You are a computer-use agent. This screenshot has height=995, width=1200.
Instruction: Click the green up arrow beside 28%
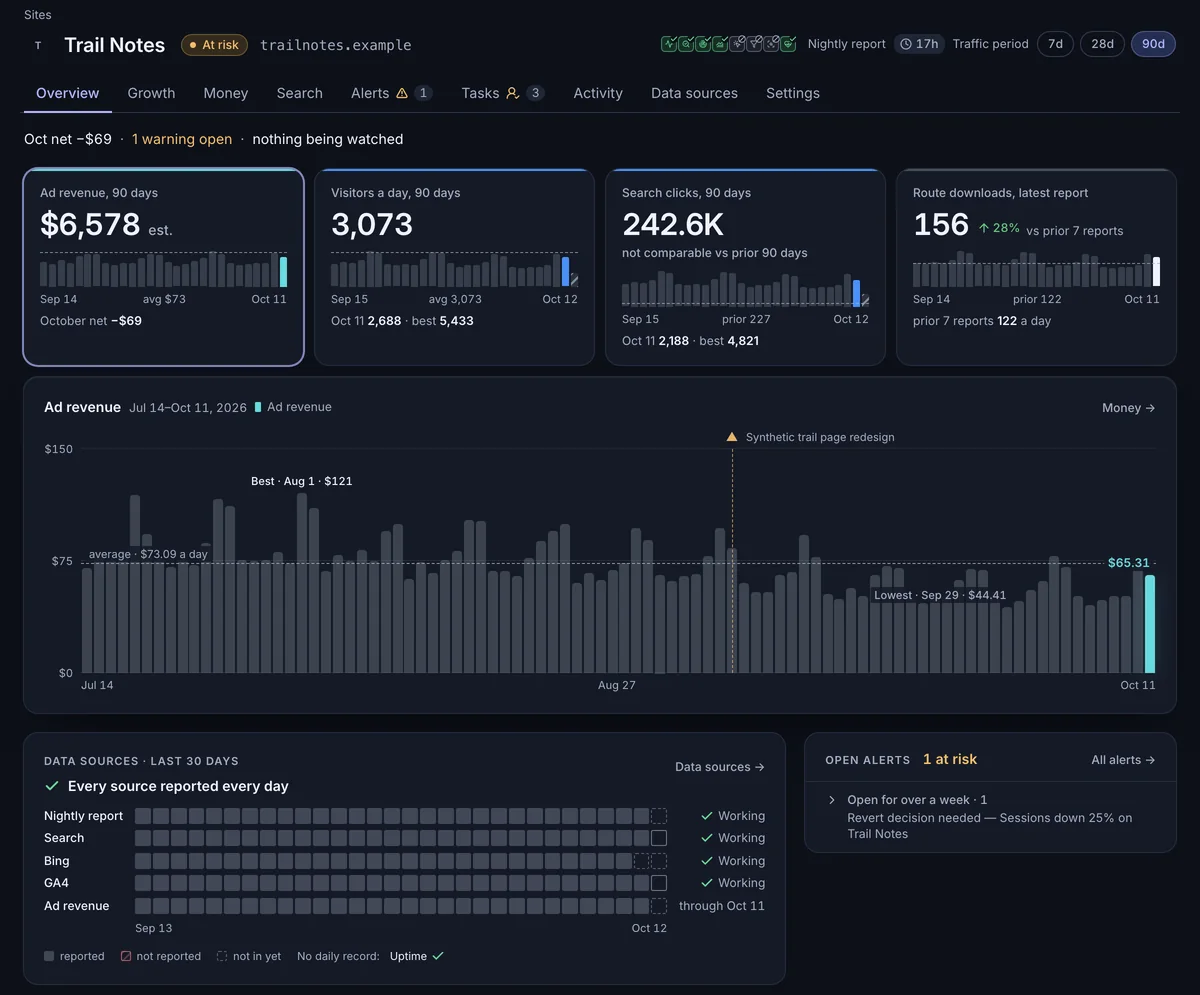pyautogui.click(x=984, y=228)
